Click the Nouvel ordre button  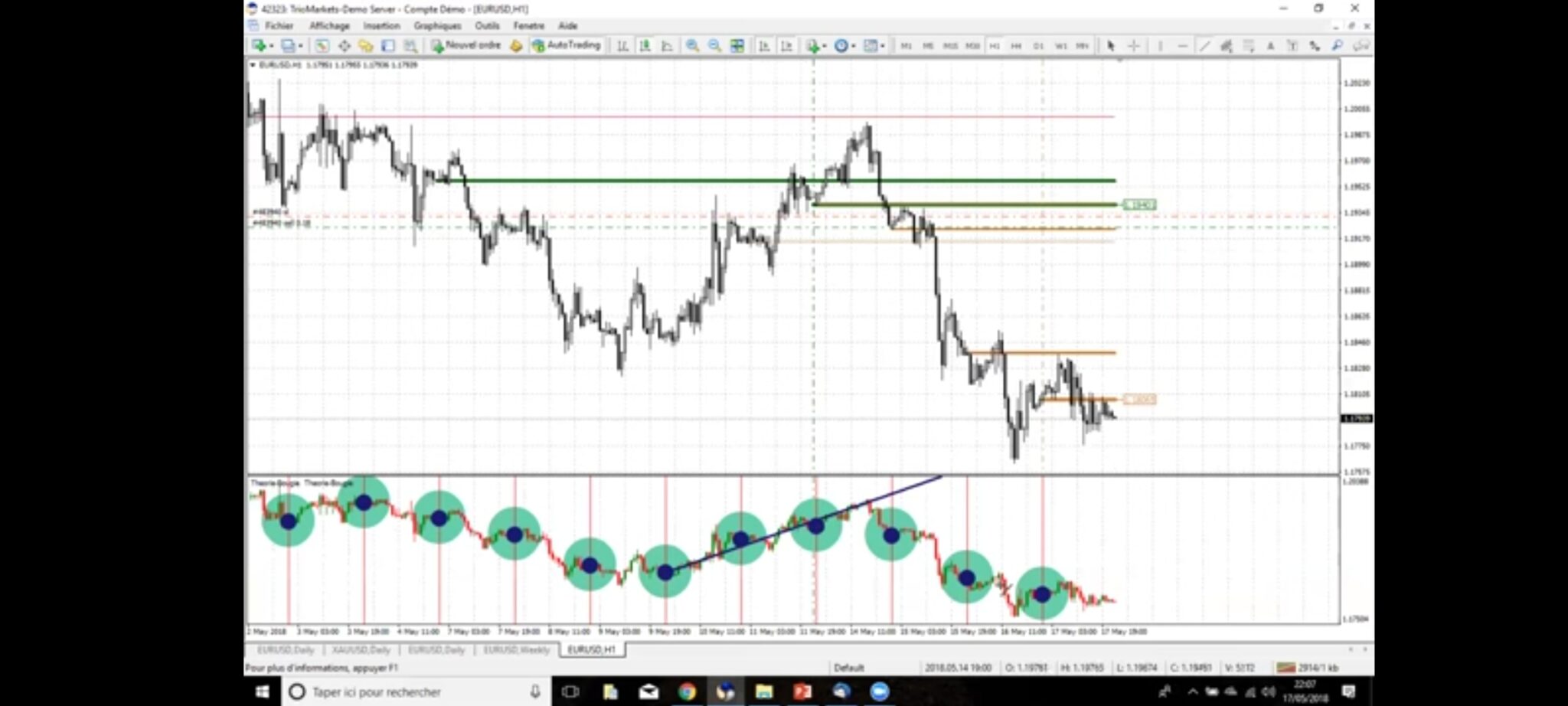click(x=465, y=46)
